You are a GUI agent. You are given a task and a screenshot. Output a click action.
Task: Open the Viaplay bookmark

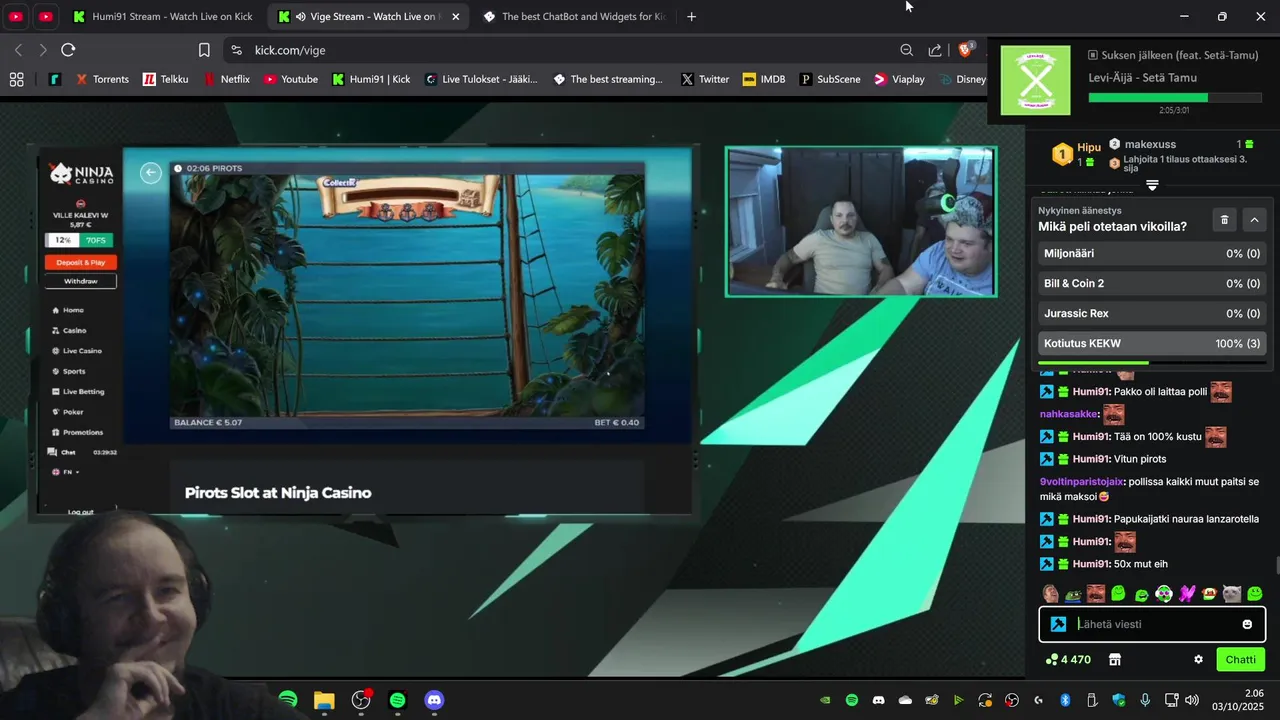coord(899,79)
